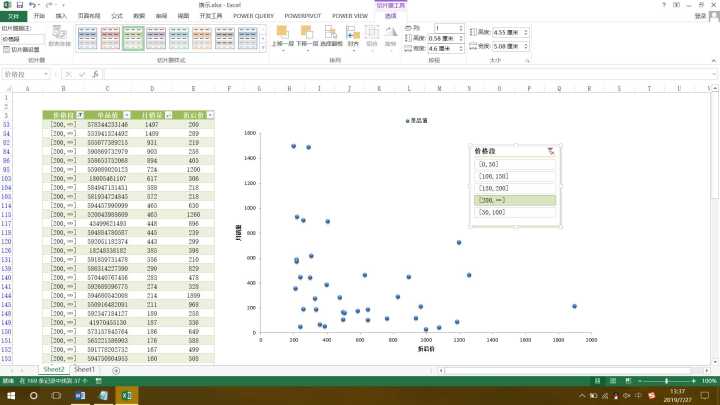Open filter dropdown on 月销量 column header

[x=168, y=116]
